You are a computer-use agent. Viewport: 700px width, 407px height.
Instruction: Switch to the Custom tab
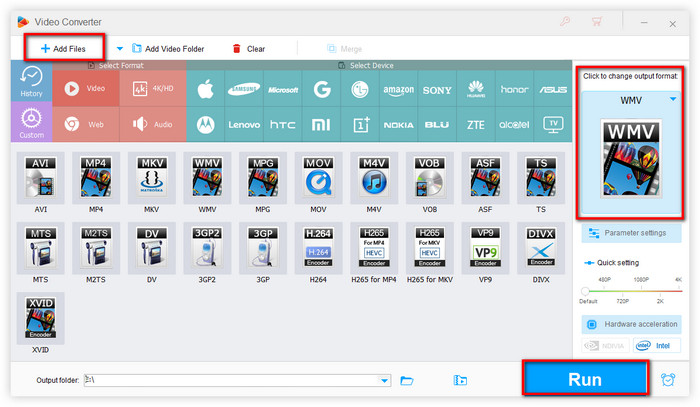[x=31, y=122]
